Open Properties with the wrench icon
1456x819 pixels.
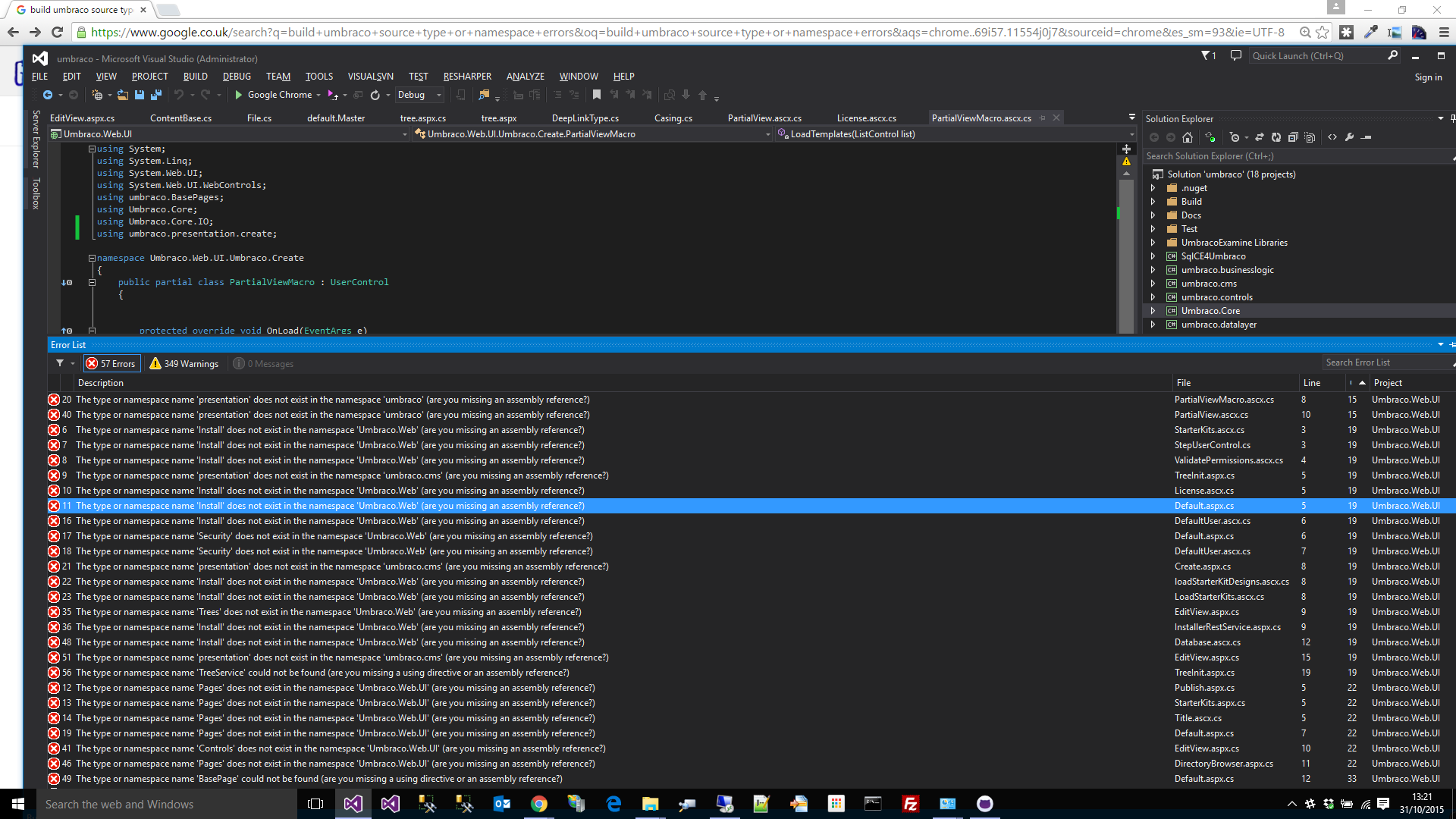tap(1349, 137)
